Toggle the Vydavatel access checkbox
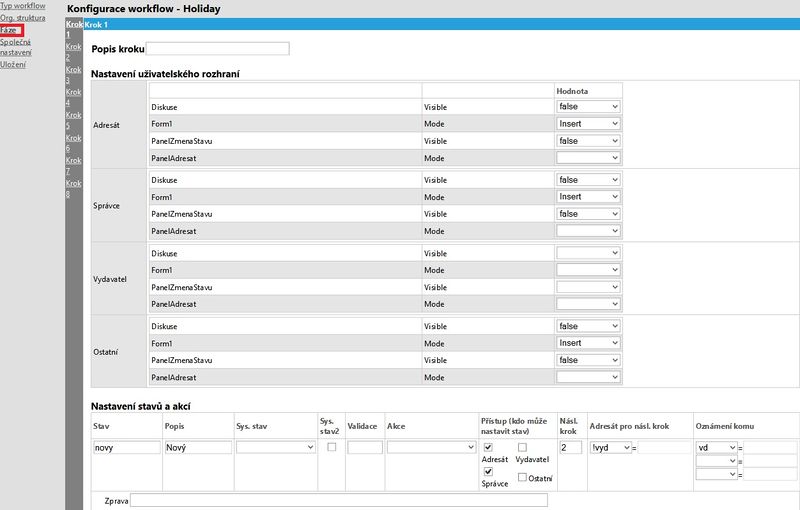The height and width of the screenshot is (510, 800). 522,447
